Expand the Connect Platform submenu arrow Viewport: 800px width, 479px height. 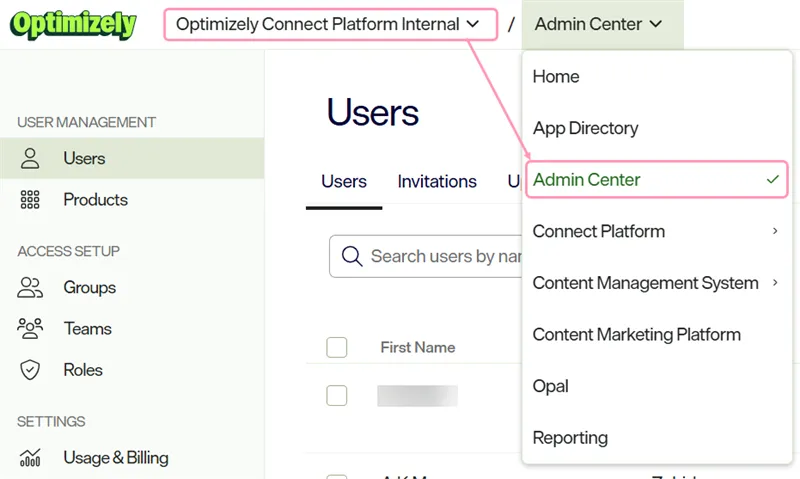click(x=775, y=231)
